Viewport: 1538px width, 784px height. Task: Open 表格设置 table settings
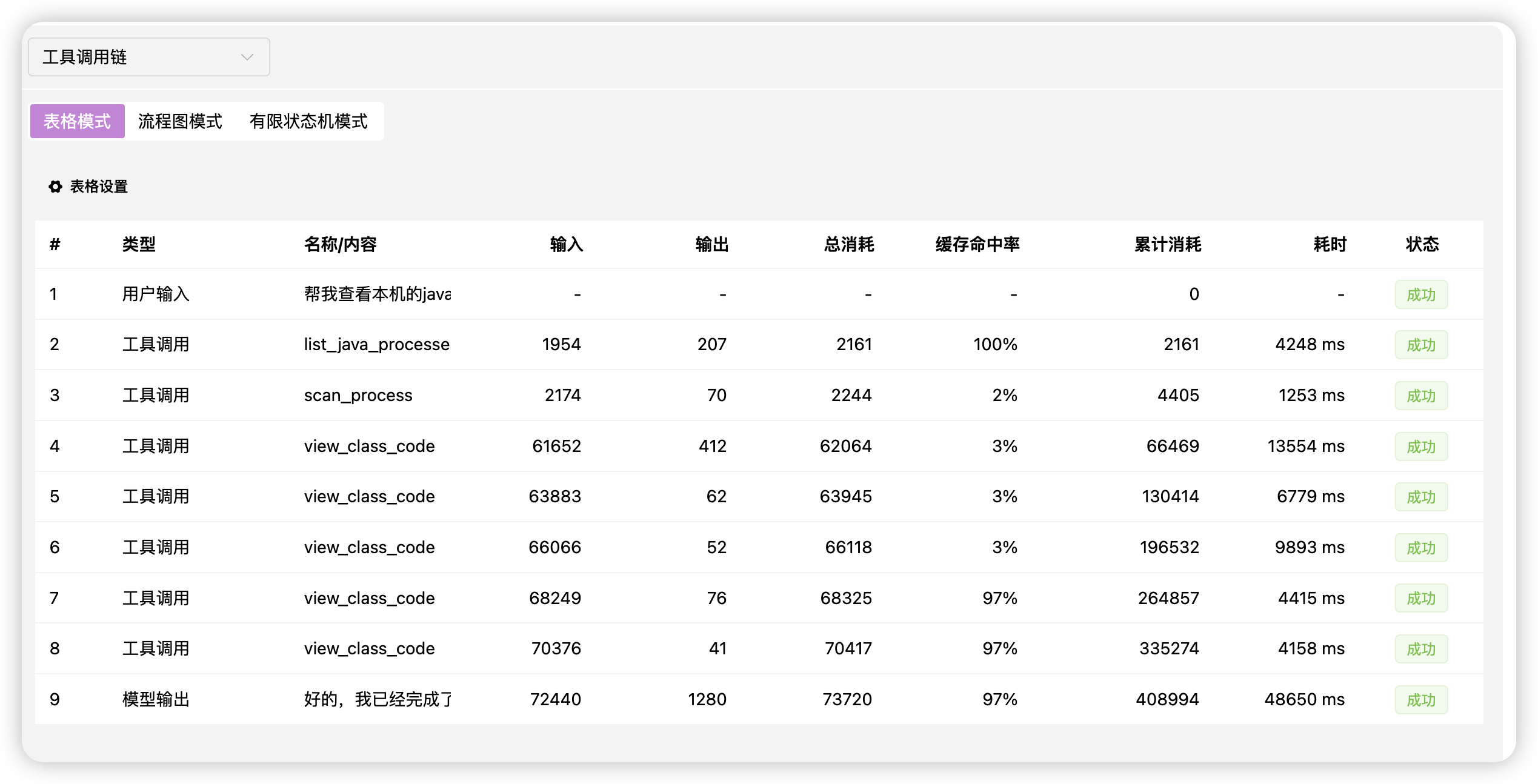point(99,187)
